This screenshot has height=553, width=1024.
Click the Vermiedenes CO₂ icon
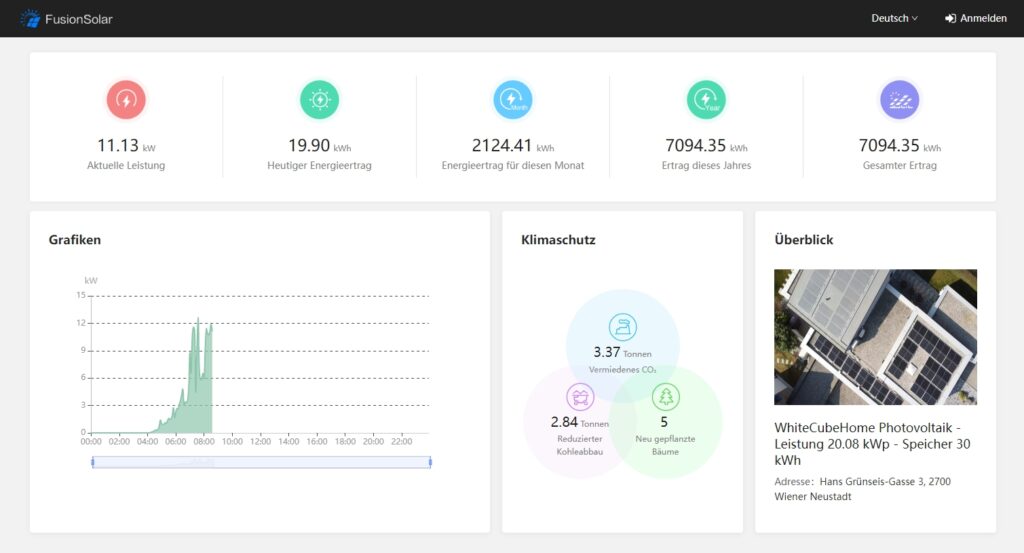pos(622,327)
